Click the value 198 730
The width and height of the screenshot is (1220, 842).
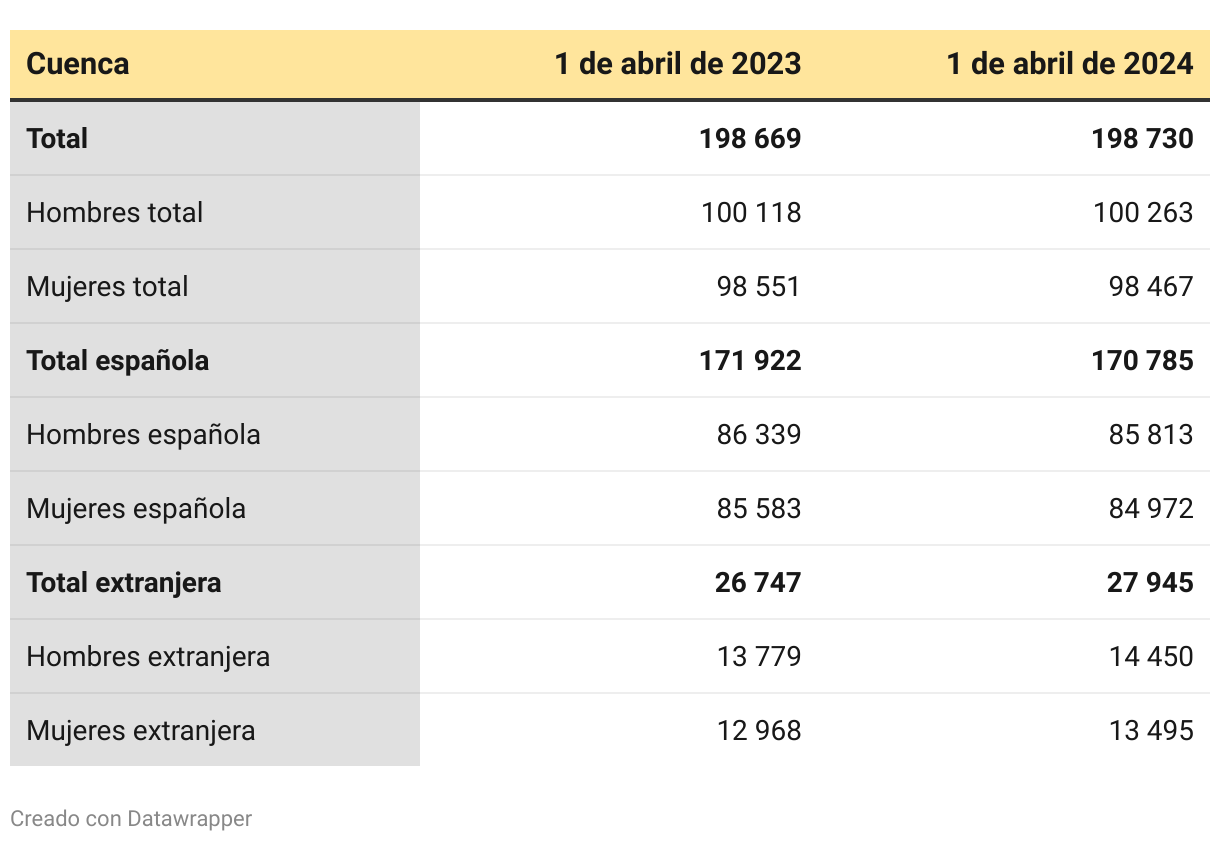pyautogui.click(x=1142, y=138)
